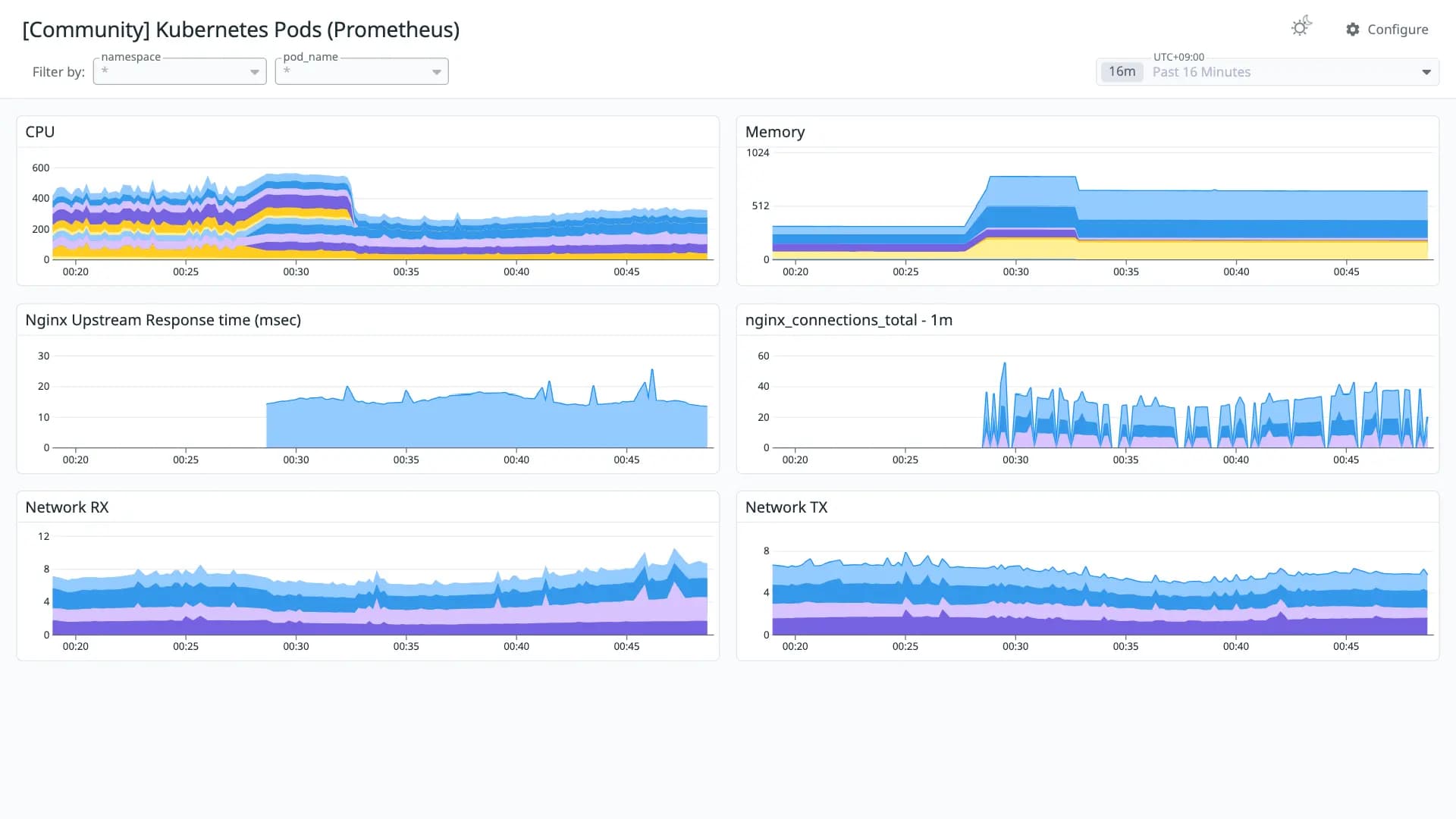Image resolution: width=1456 pixels, height=819 pixels.
Task: Click the 00:35 tick on the Memory chart
Action: pos(1125,271)
